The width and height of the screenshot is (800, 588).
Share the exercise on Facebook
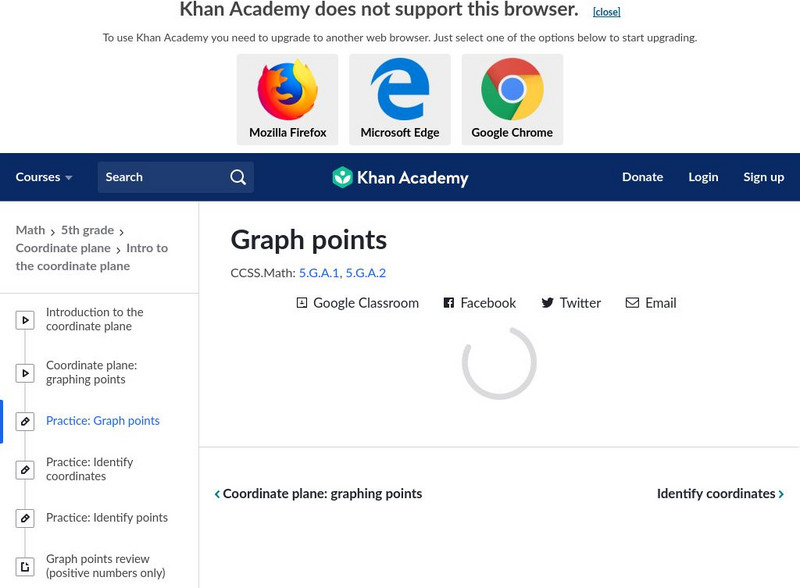point(480,303)
